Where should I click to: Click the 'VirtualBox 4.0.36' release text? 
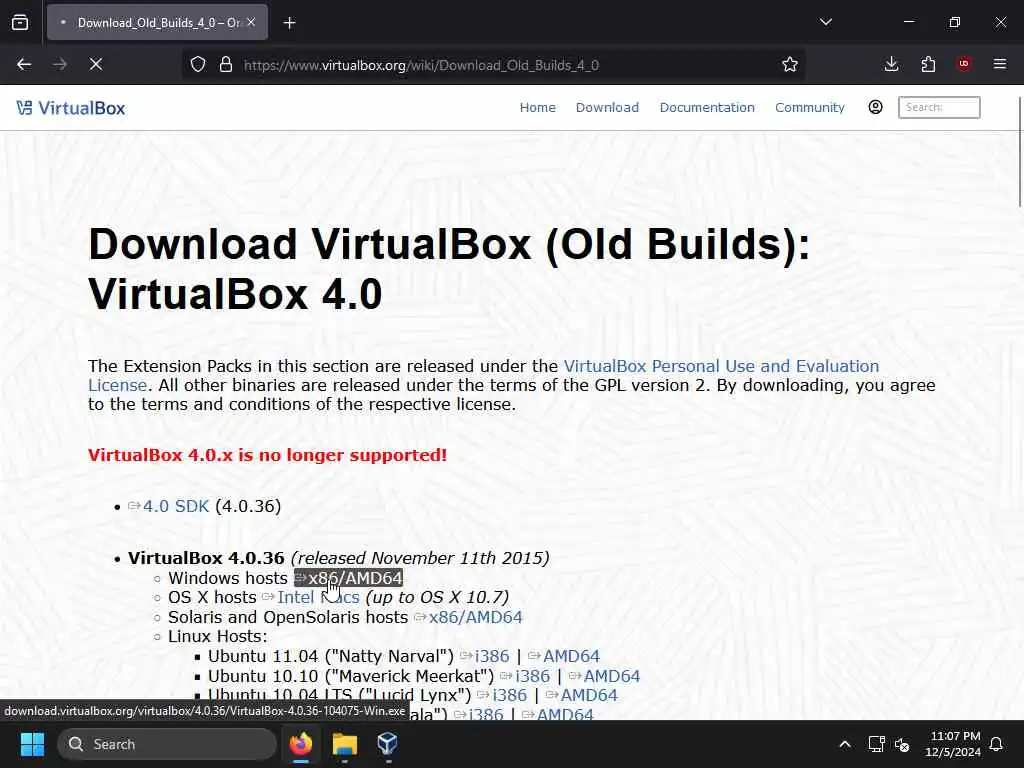pos(206,558)
